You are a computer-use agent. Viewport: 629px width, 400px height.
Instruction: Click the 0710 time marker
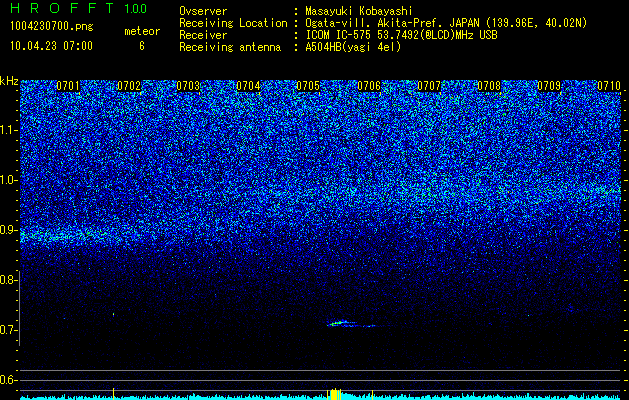point(609,86)
